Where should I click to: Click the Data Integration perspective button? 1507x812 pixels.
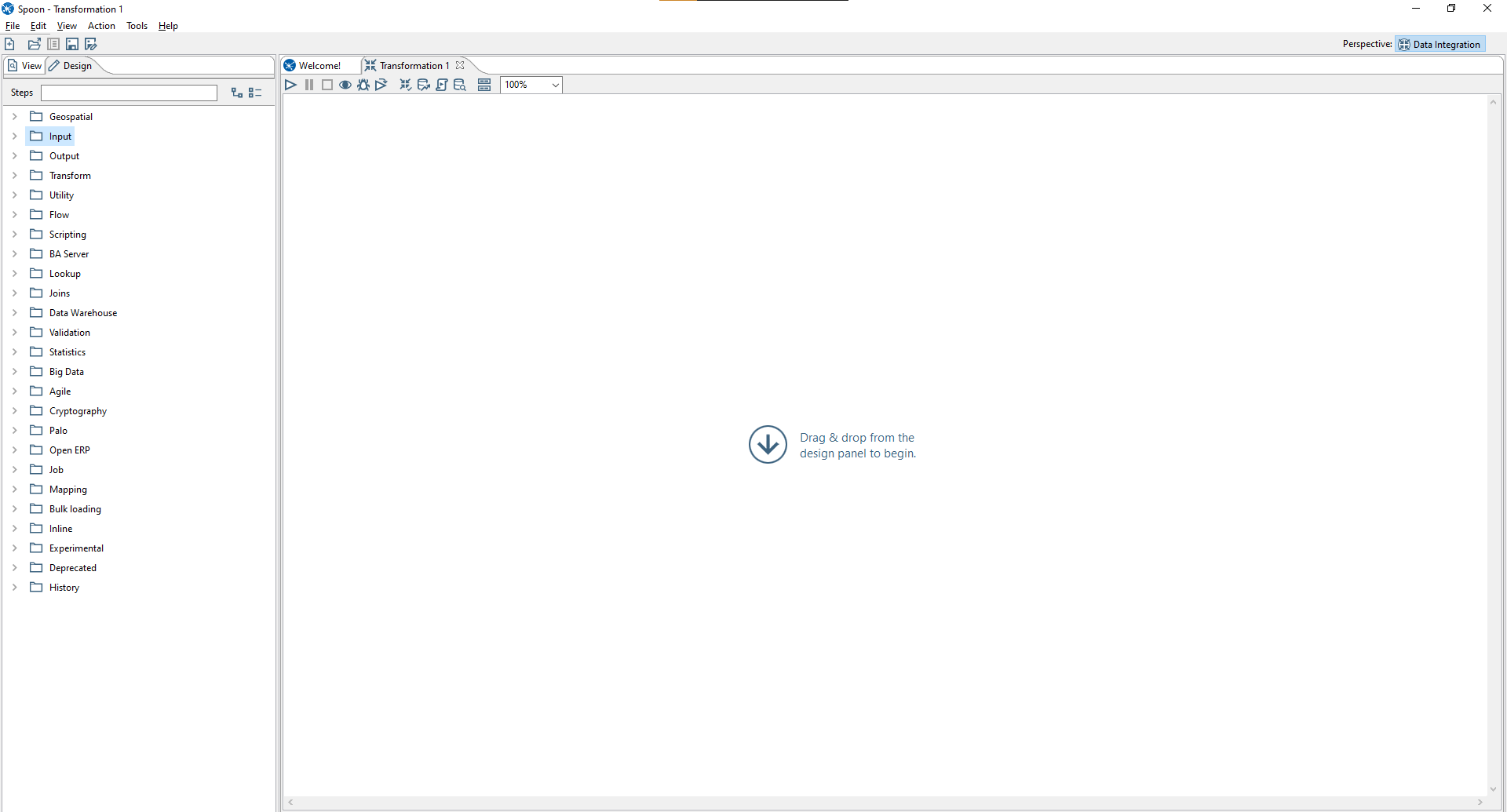tap(1439, 44)
